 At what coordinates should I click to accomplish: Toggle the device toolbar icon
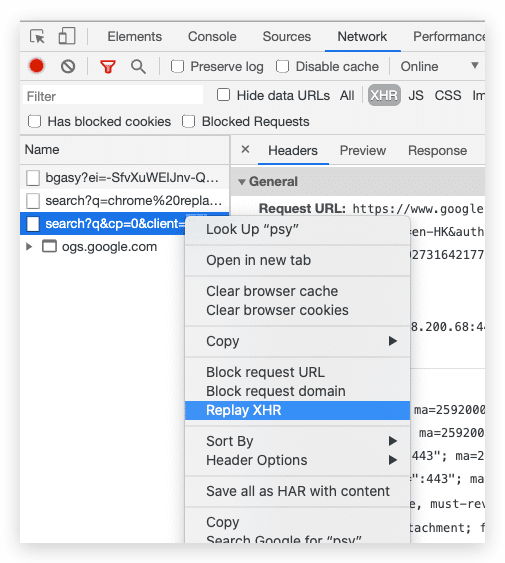(x=67, y=36)
